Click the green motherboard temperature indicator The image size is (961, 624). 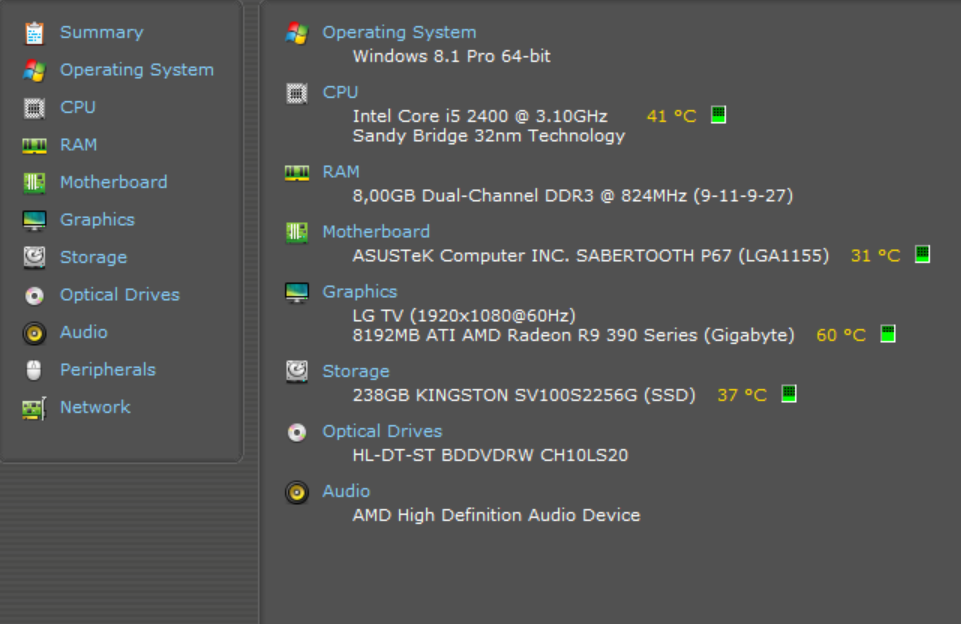point(922,254)
